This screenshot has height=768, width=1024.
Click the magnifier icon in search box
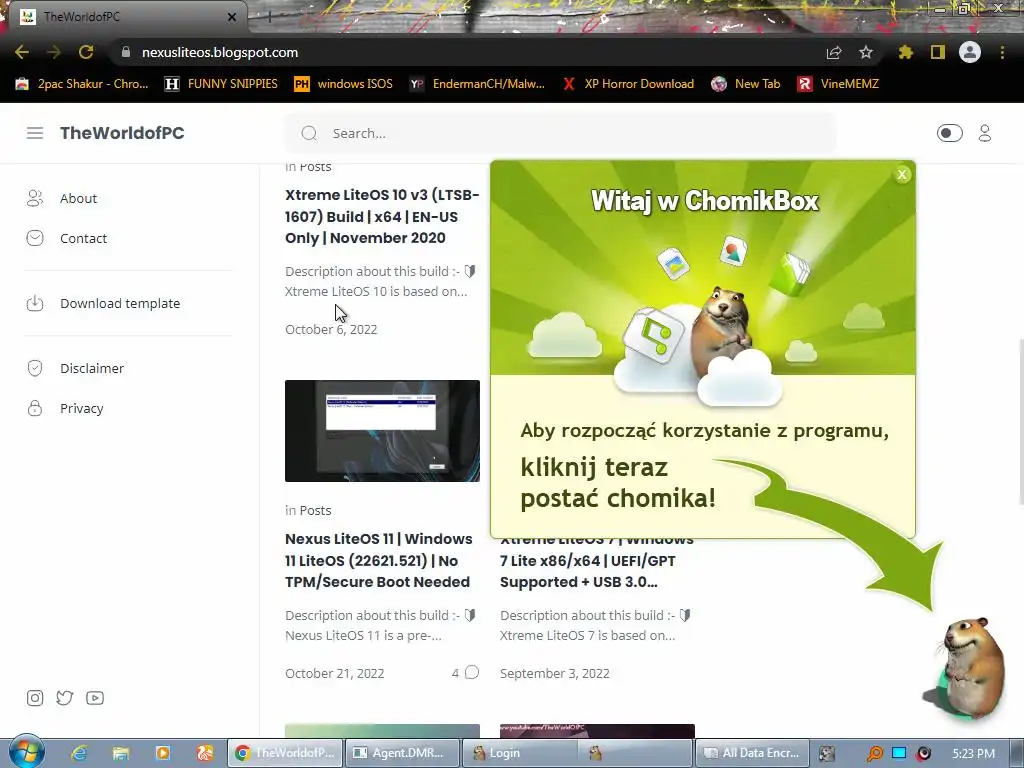[x=309, y=133]
